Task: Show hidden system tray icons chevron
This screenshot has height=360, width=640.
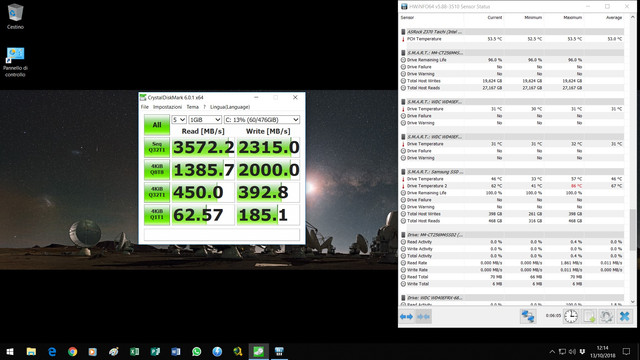Action: pos(552,351)
